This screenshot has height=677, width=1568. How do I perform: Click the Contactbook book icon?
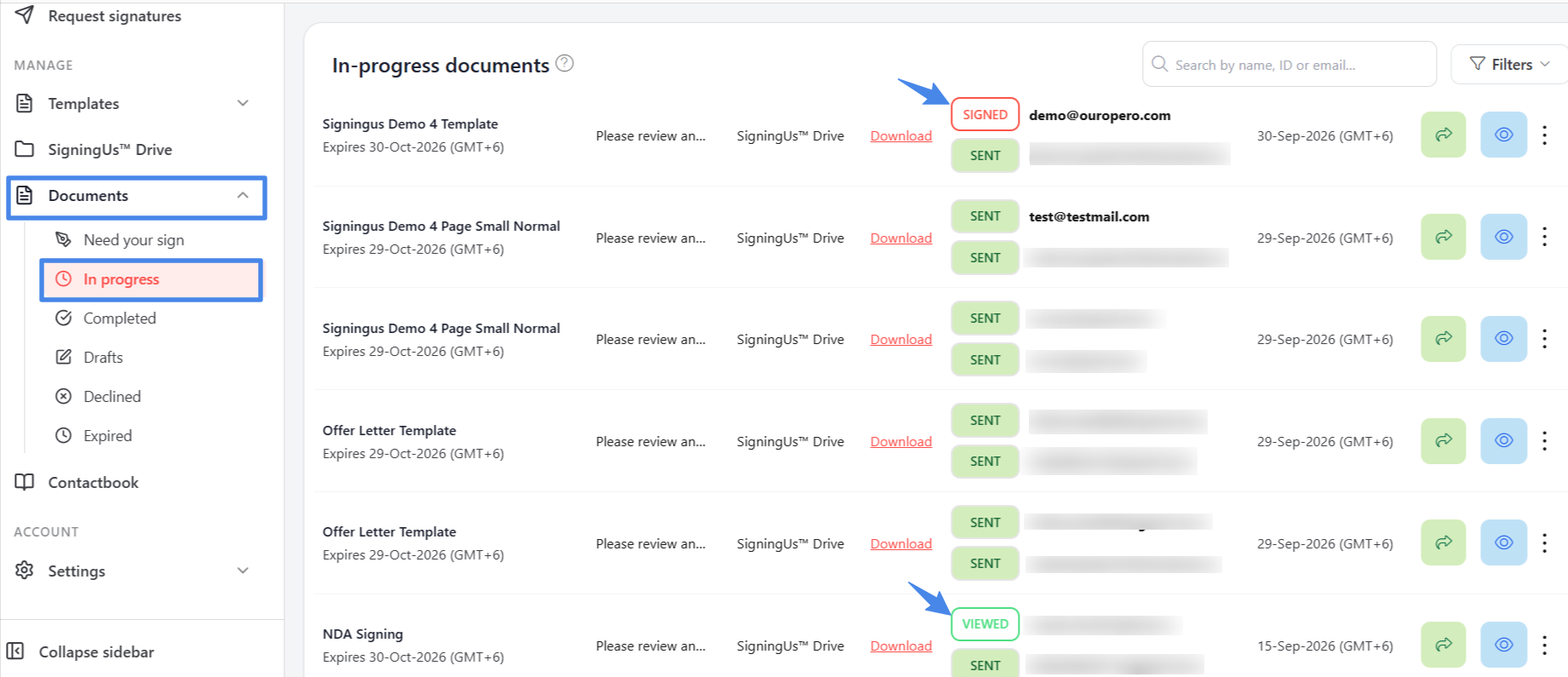[x=25, y=482]
